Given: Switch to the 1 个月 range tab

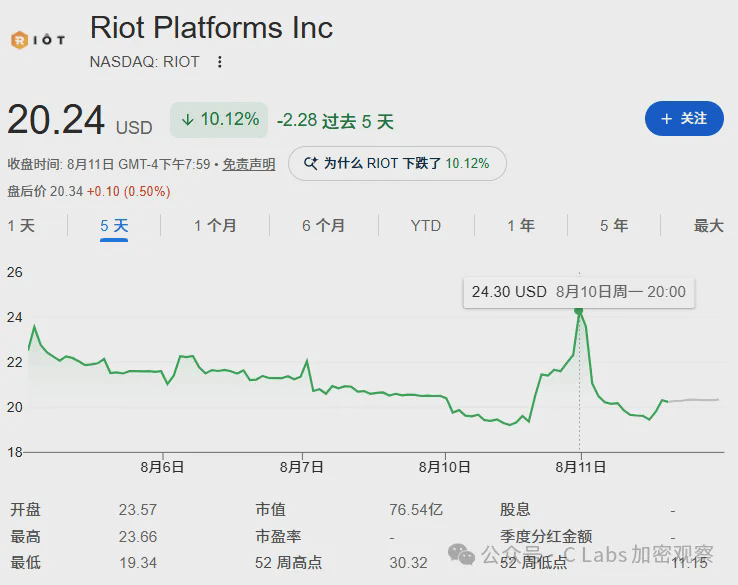Looking at the screenshot, I should (x=215, y=226).
